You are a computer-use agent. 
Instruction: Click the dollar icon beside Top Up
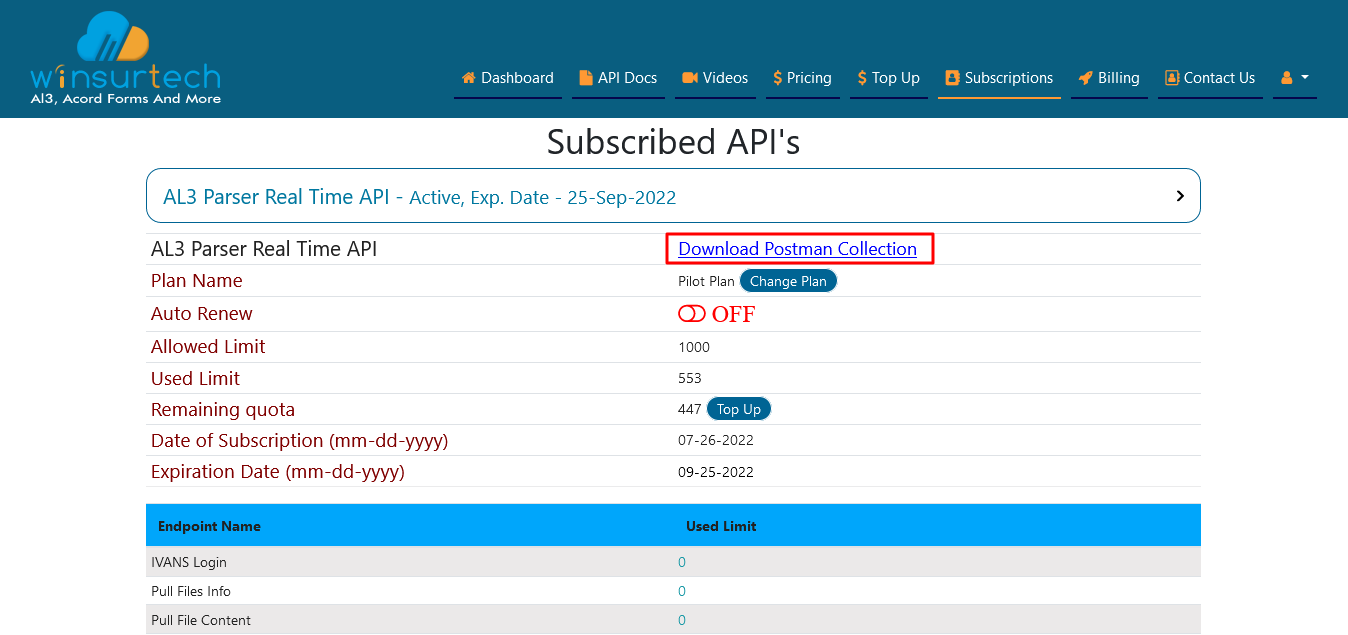pyautogui.click(x=862, y=77)
